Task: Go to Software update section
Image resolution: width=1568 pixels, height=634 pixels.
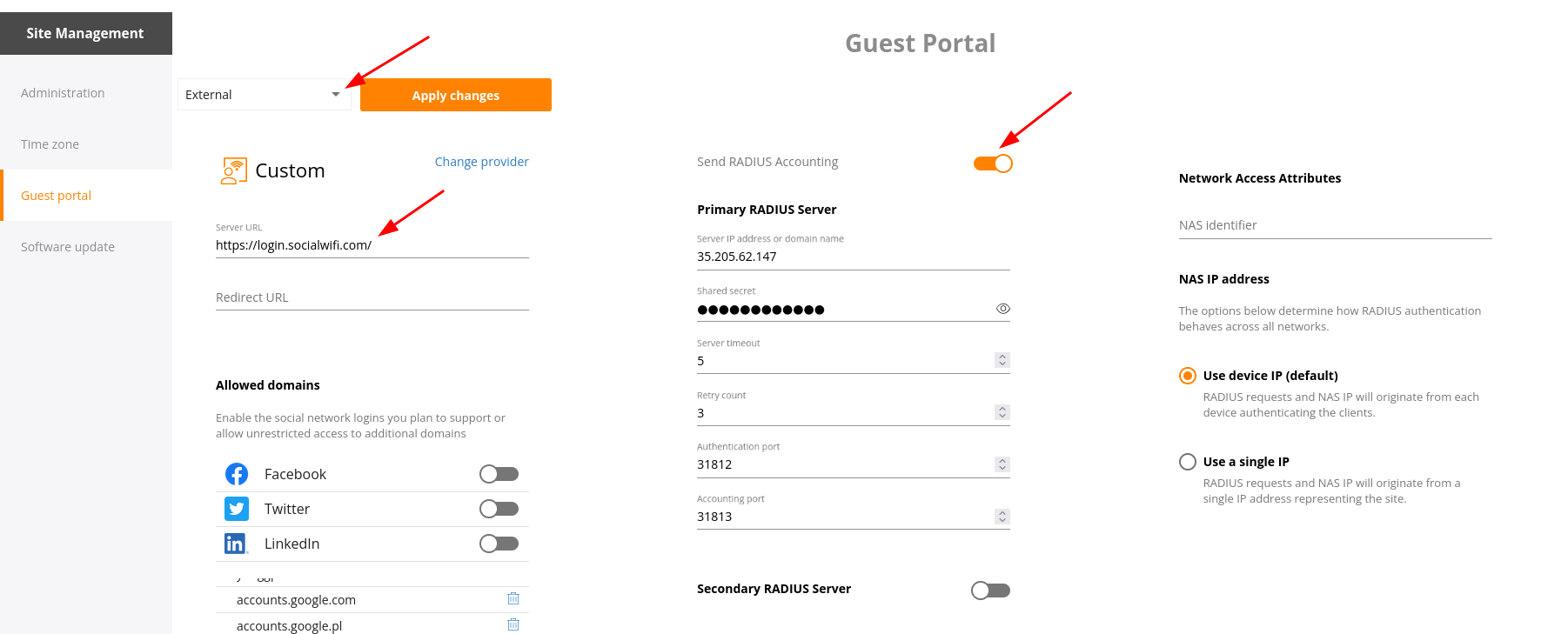Action: (68, 247)
